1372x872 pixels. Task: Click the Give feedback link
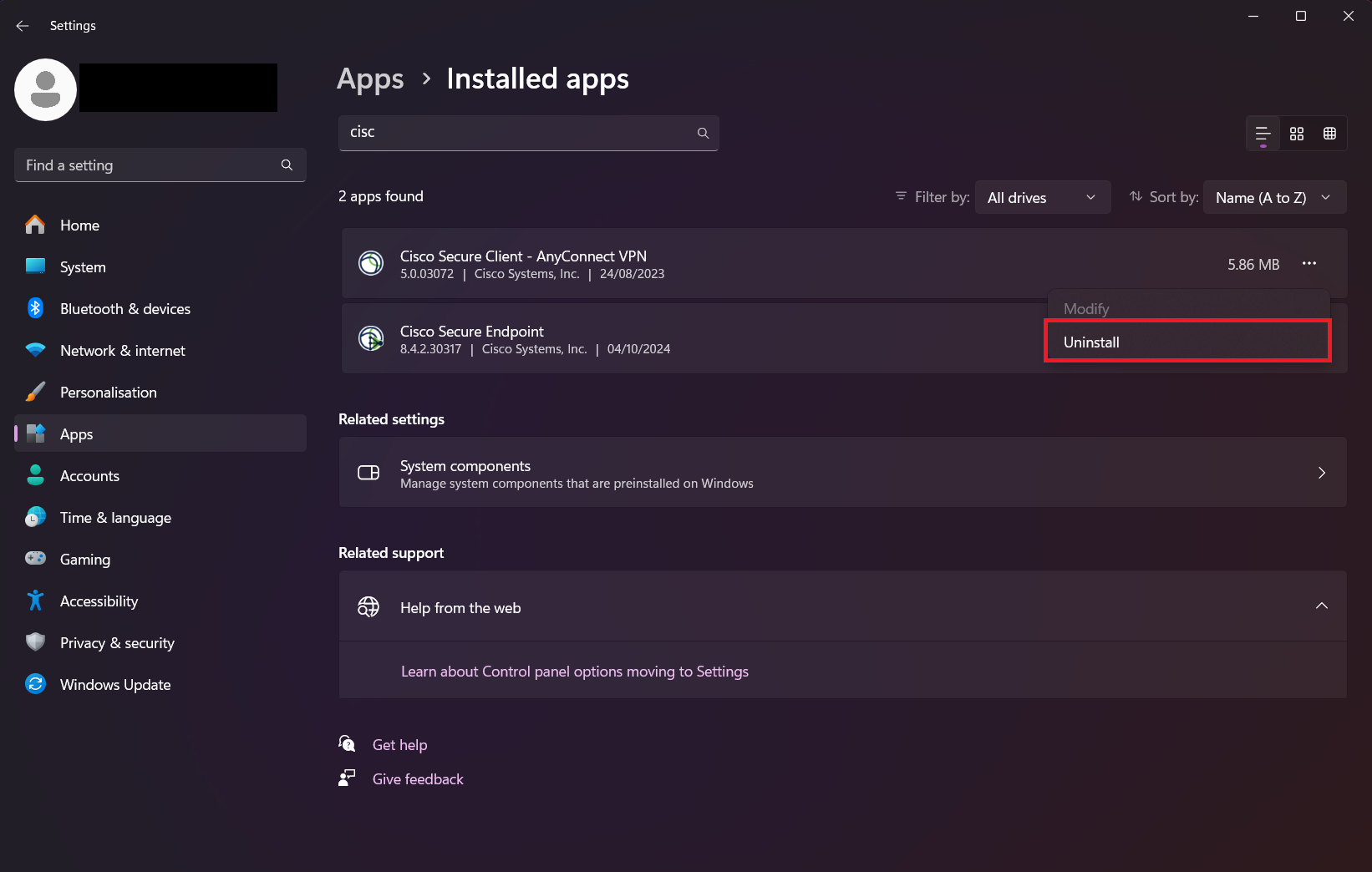pyautogui.click(x=418, y=779)
